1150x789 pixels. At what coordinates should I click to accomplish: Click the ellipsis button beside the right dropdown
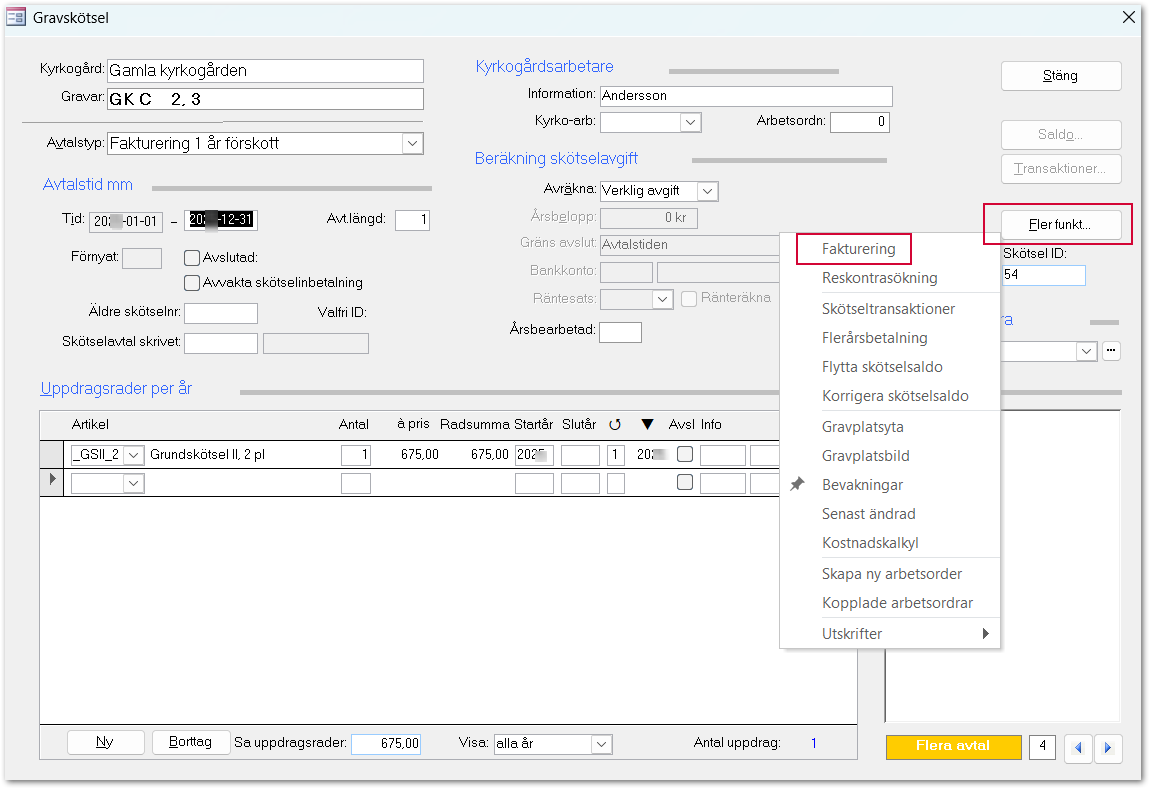(1110, 351)
